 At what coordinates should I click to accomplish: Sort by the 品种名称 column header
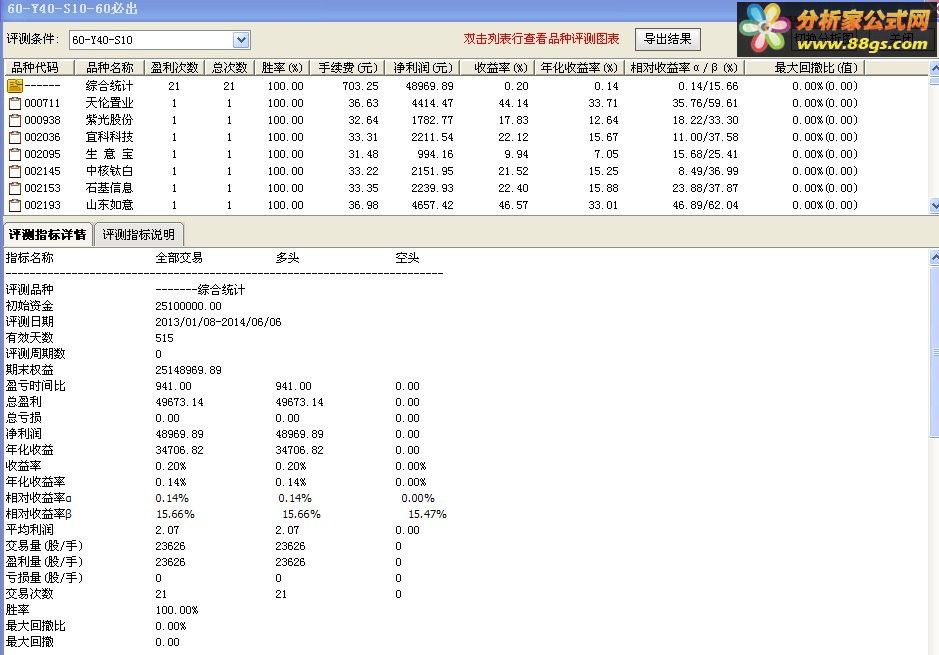[110, 68]
